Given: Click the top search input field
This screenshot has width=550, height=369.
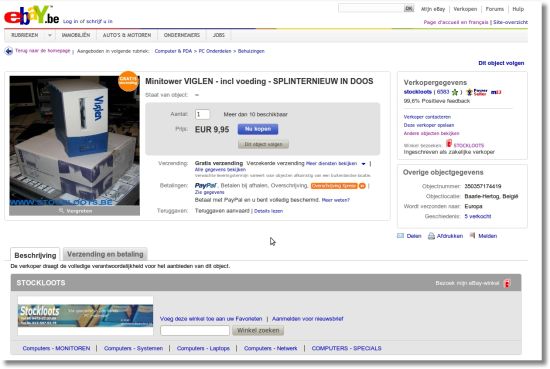Looking at the screenshot, I should pos(371,8).
